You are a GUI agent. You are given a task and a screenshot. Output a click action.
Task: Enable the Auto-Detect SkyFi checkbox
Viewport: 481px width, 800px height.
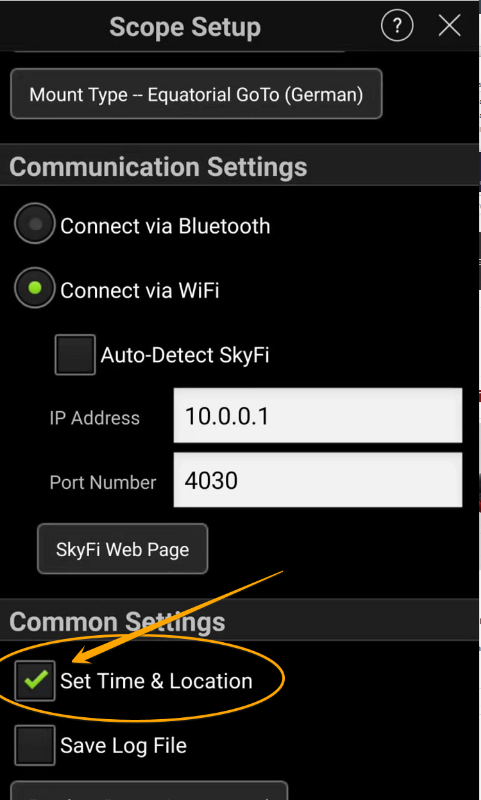[x=75, y=355]
